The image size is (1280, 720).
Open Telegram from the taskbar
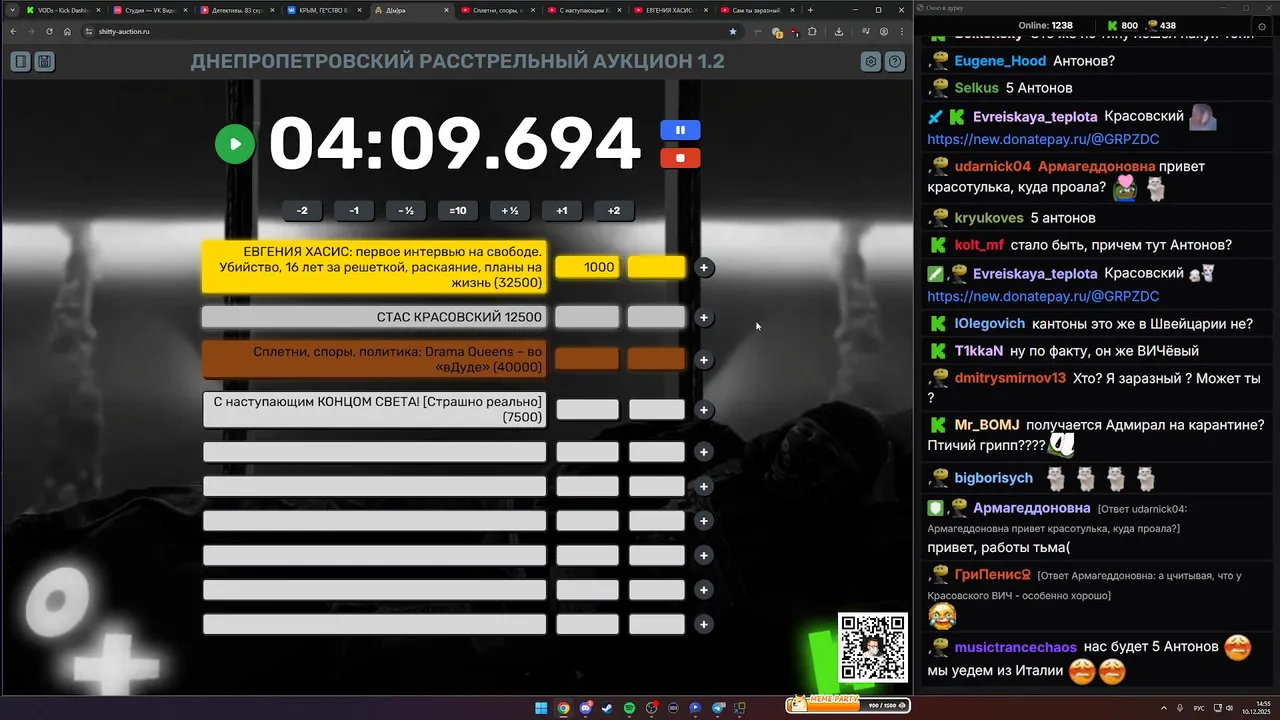click(x=717, y=708)
